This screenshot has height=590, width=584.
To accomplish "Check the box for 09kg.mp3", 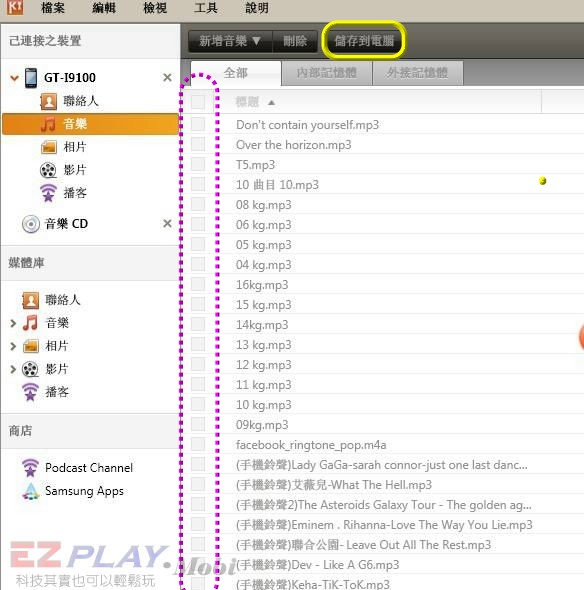I will (198, 424).
